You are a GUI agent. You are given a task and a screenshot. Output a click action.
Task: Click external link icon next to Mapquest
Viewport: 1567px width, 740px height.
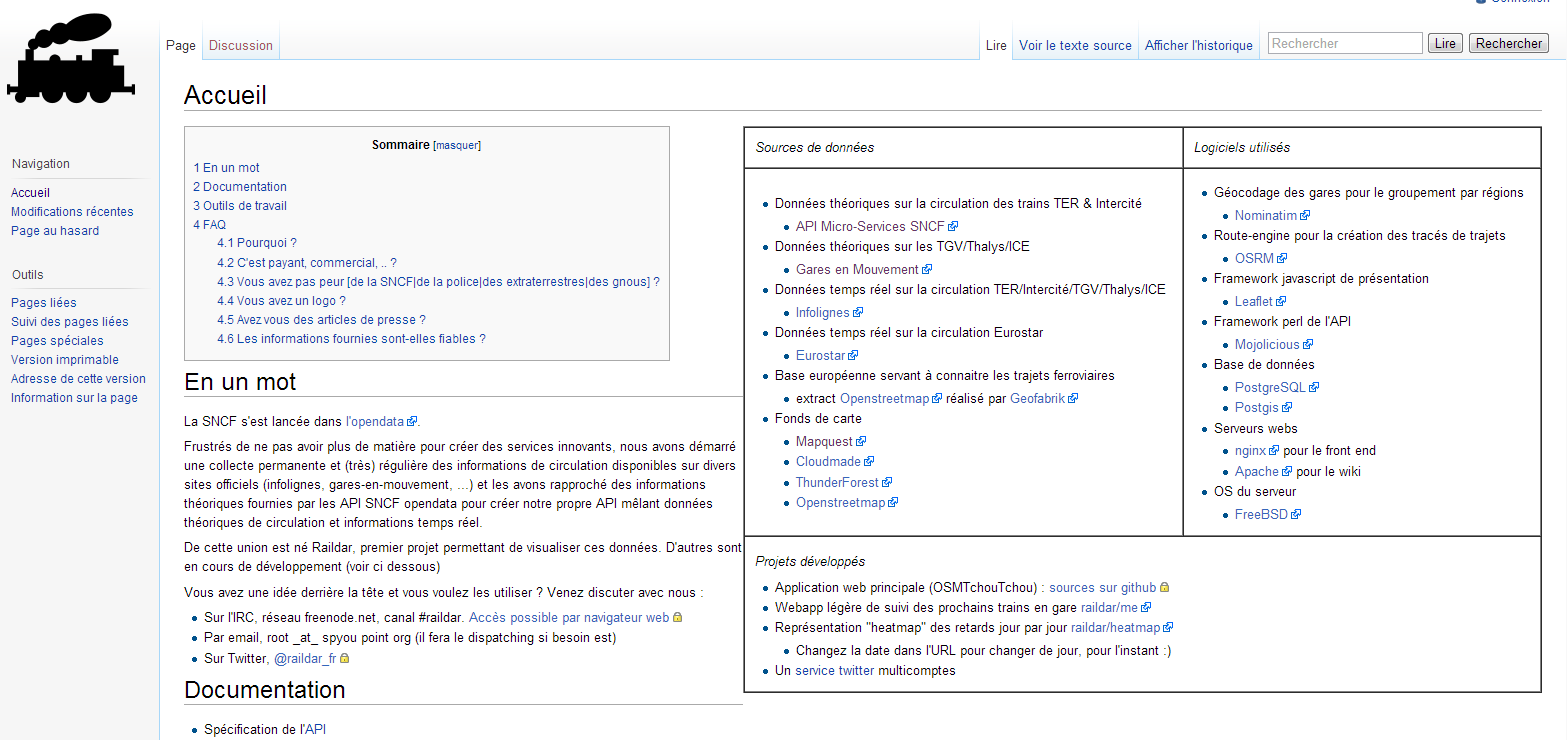coord(861,441)
